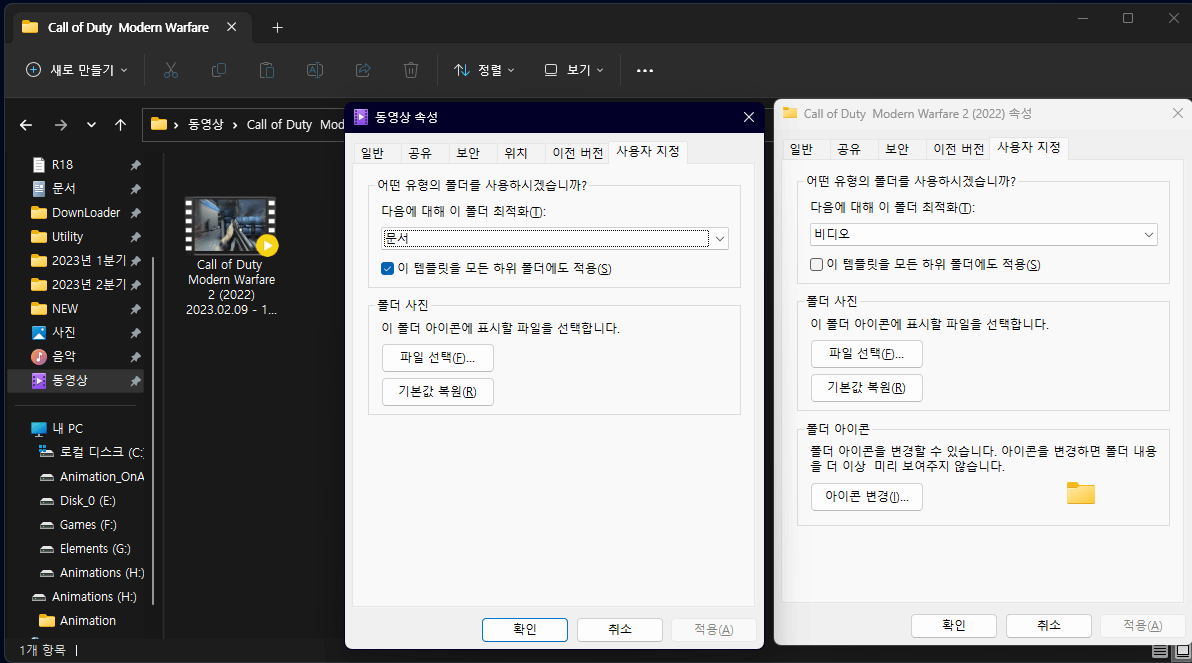Click 아이콘 변경 button
1192x663 pixels.
[x=867, y=496]
